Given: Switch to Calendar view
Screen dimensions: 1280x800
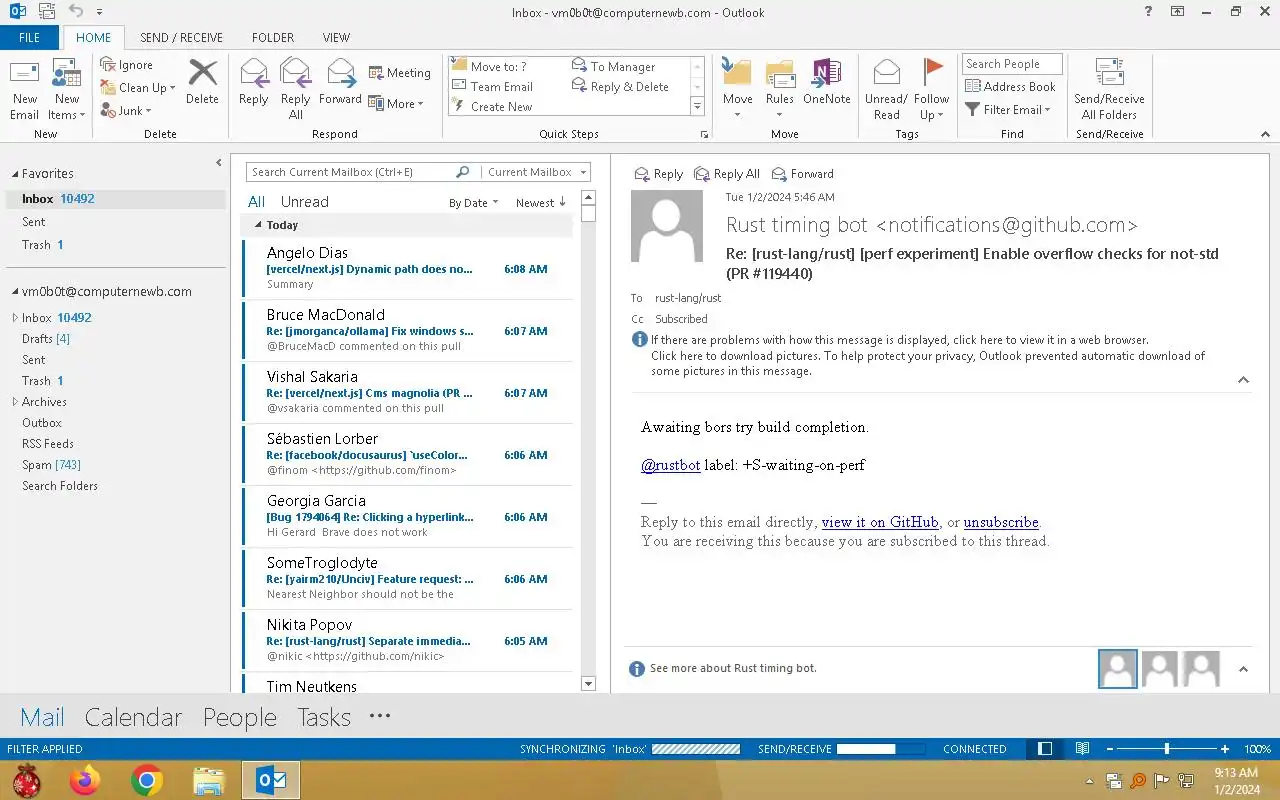Looking at the screenshot, I should pos(133,717).
